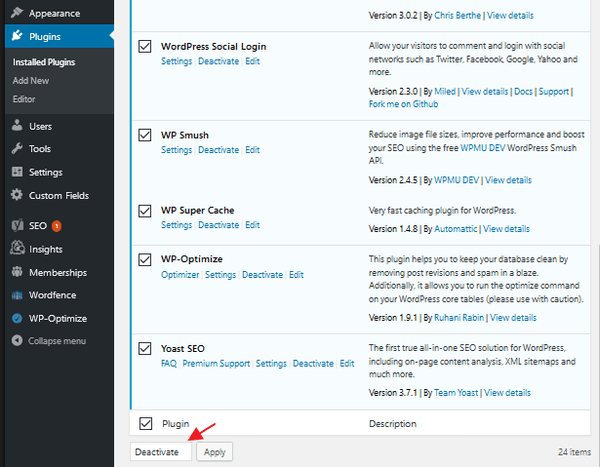The height and width of the screenshot is (467, 600).
Task: Open Yoast SEO Premium Support link
Action: pyautogui.click(x=216, y=363)
